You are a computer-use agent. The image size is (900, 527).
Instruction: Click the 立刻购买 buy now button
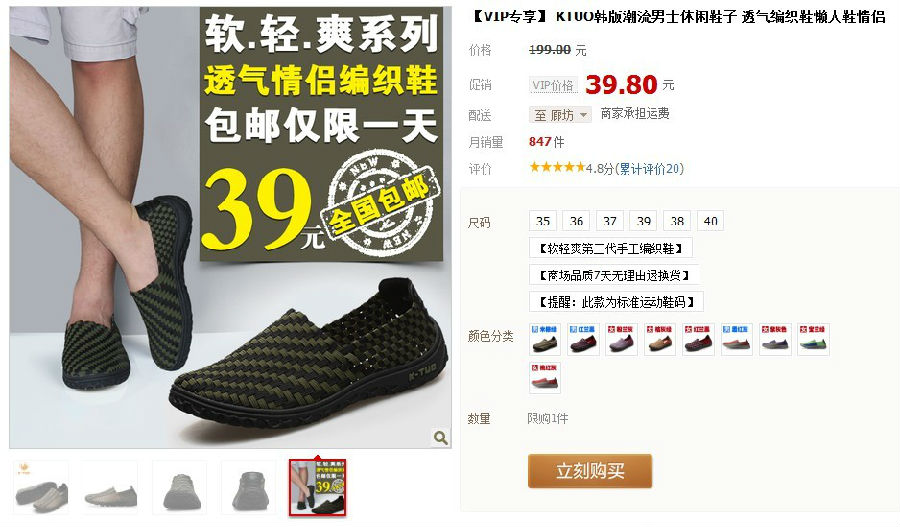[x=590, y=471]
